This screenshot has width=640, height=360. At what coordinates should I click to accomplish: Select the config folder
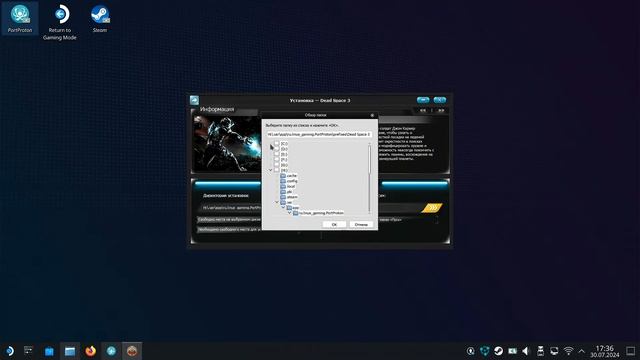coord(292,181)
